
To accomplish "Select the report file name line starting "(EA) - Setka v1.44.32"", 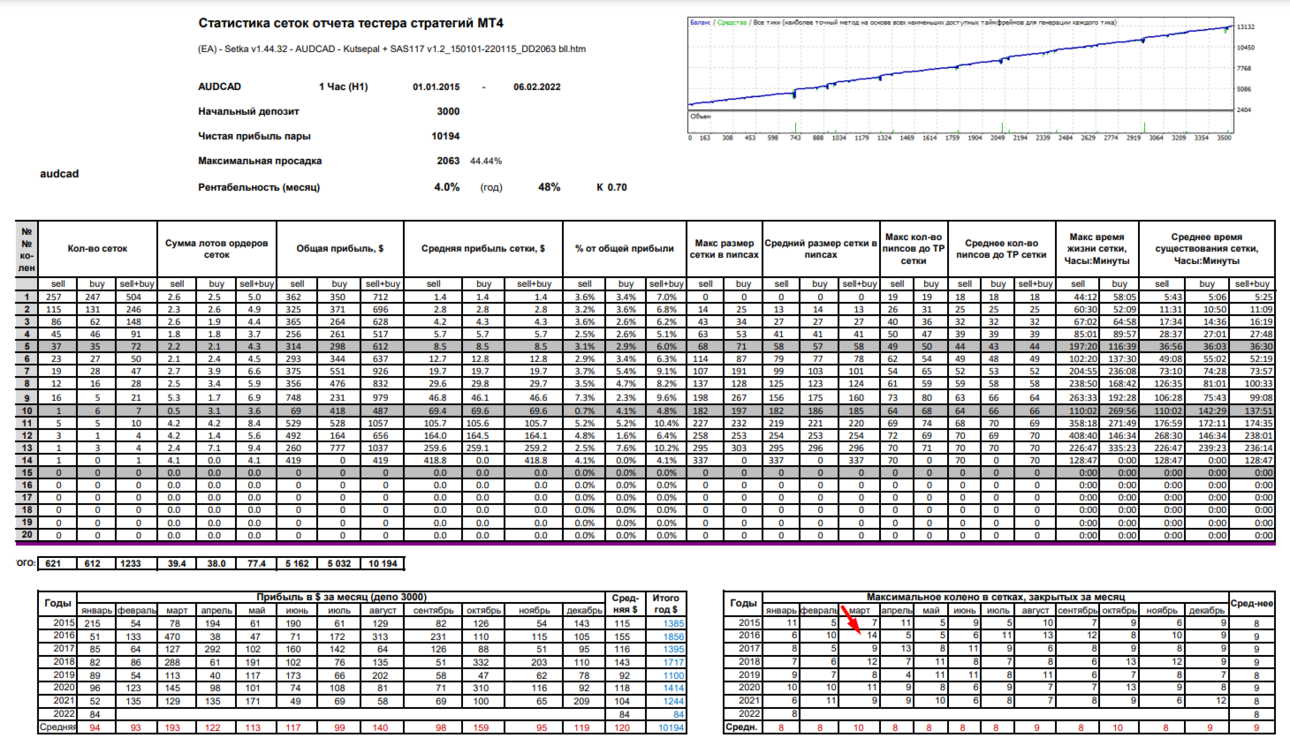I will point(392,48).
